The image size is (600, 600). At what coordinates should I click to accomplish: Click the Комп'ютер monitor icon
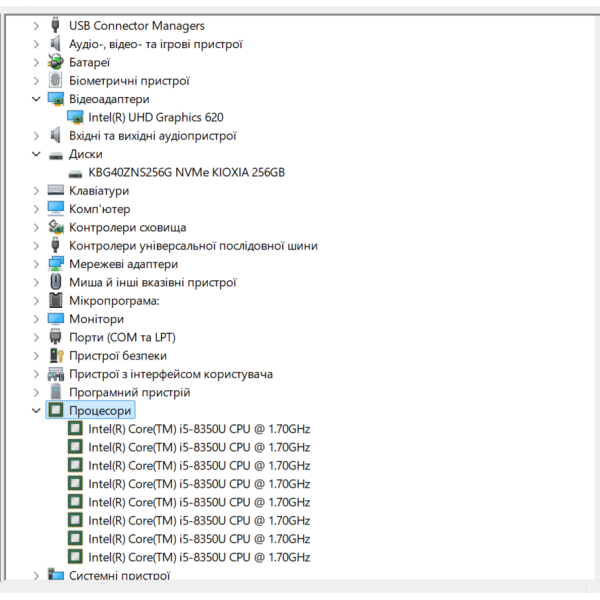pyautogui.click(x=55, y=209)
